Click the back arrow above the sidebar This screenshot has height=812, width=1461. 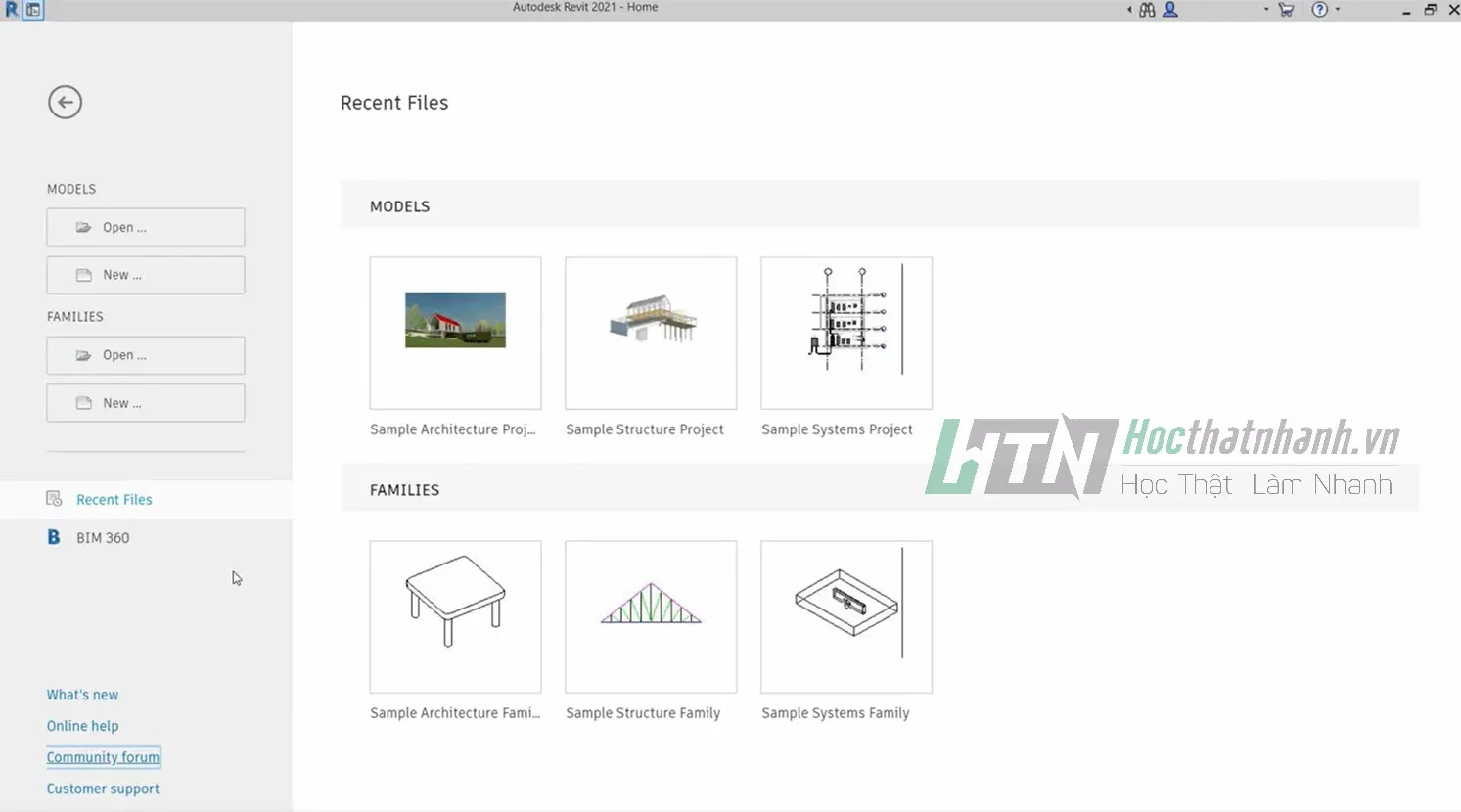pos(65,102)
